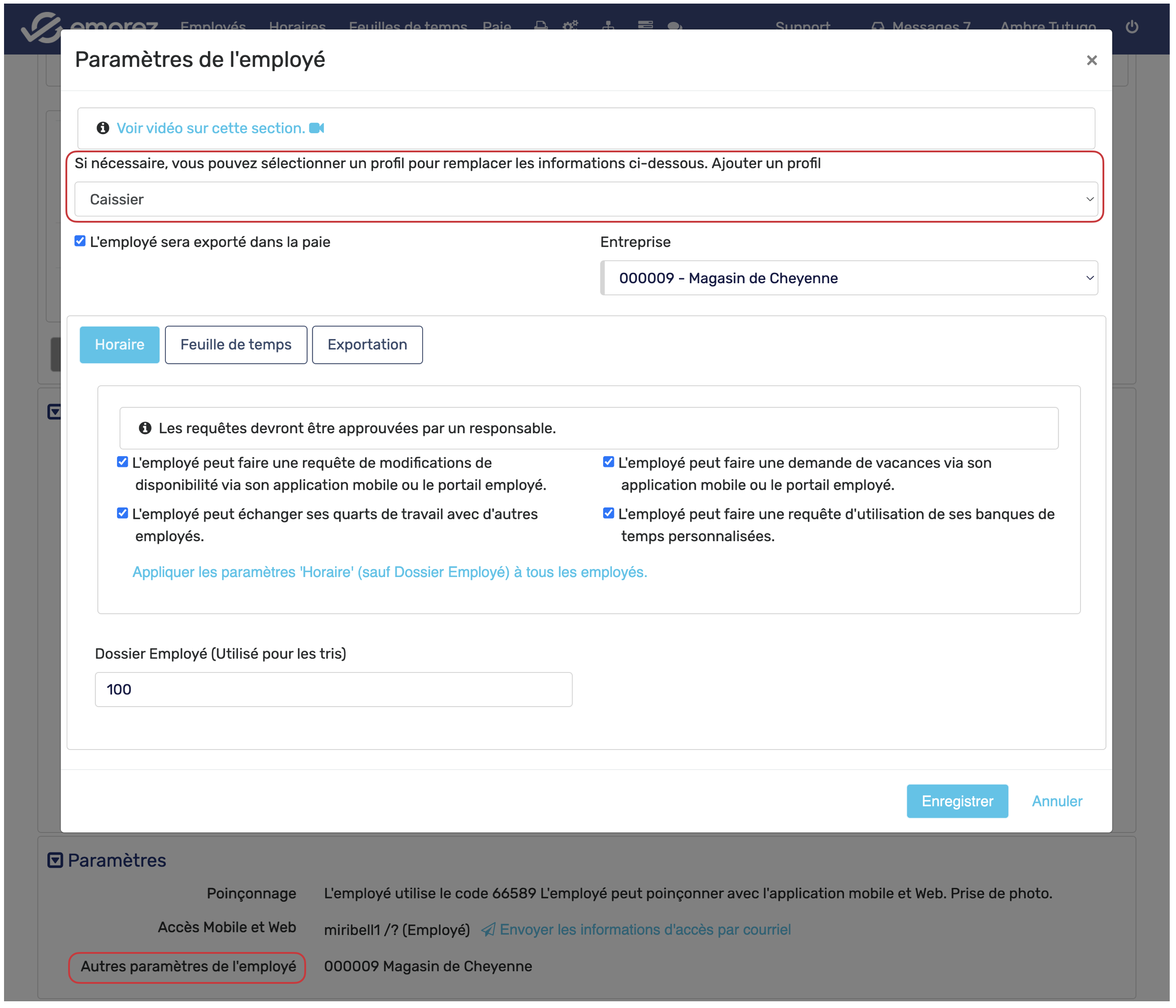Click the info icon beside video link
The width and height of the screenshot is (1176, 1008).
coord(103,128)
